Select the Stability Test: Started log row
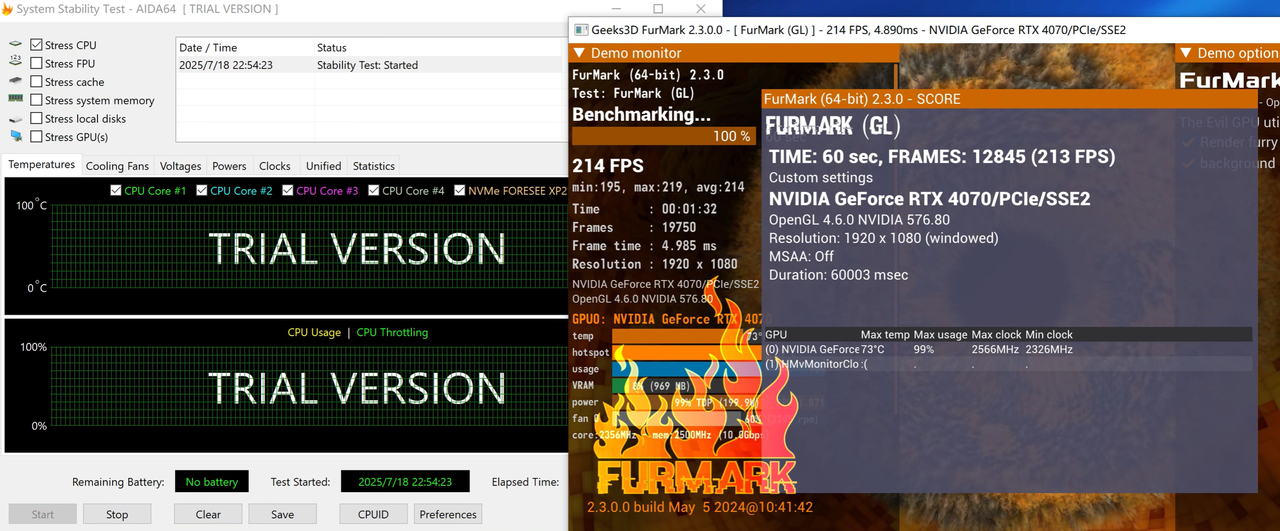Viewport: 1280px width, 531px height. [371, 65]
